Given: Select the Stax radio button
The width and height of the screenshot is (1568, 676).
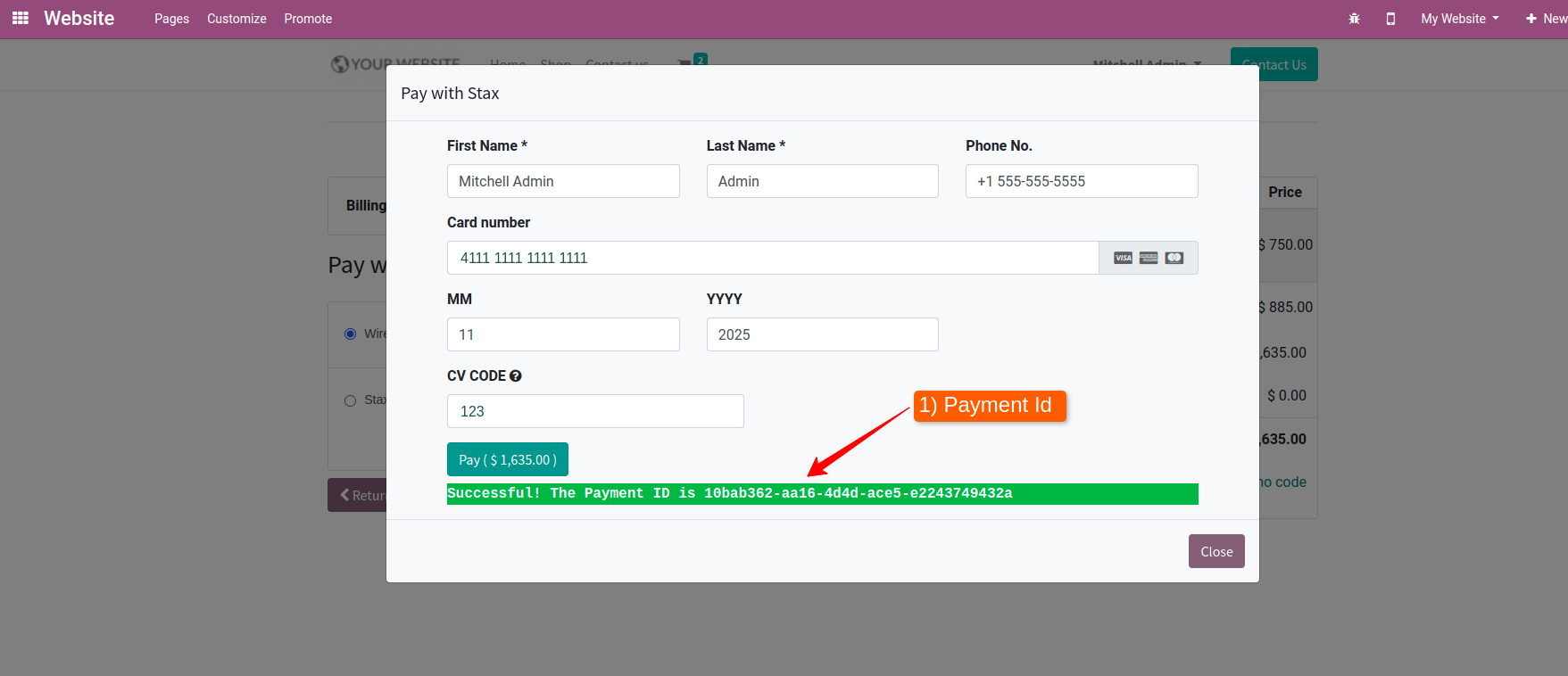Looking at the screenshot, I should (350, 400).
